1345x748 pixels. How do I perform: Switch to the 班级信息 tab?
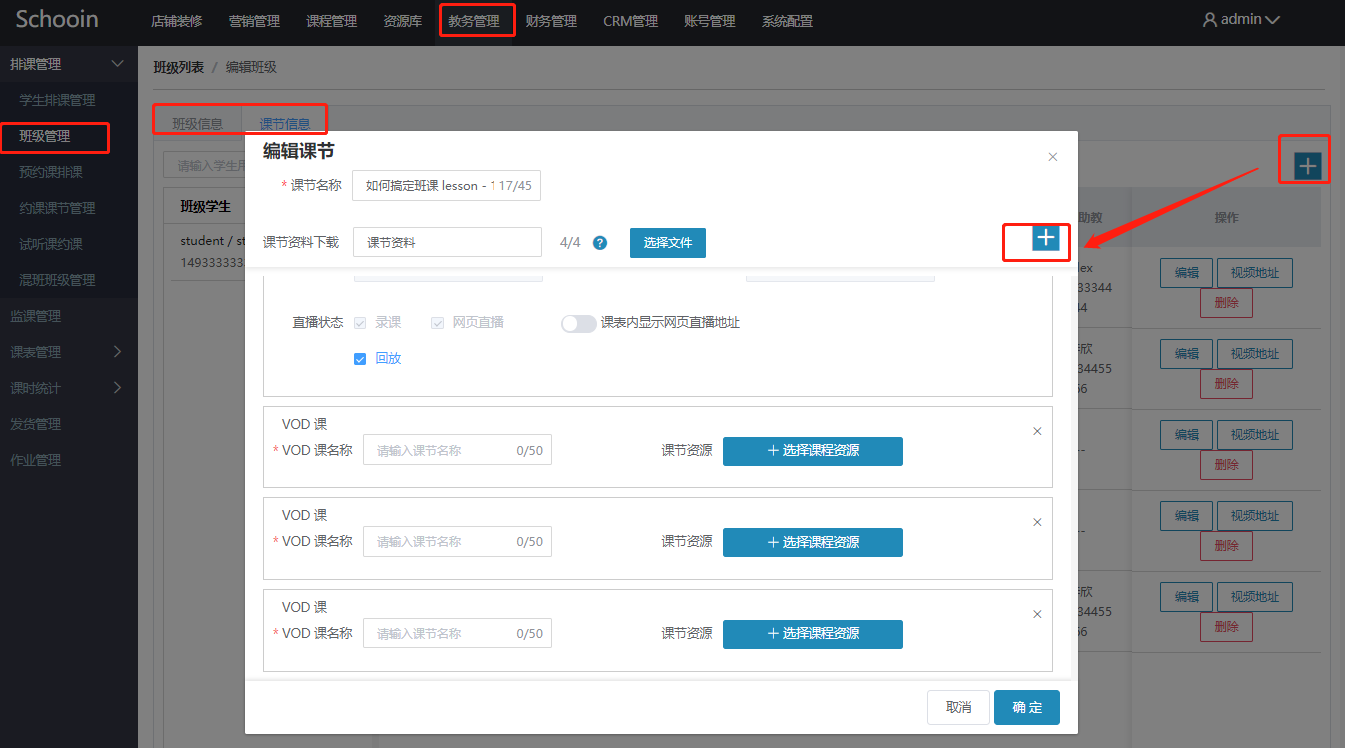197,124
